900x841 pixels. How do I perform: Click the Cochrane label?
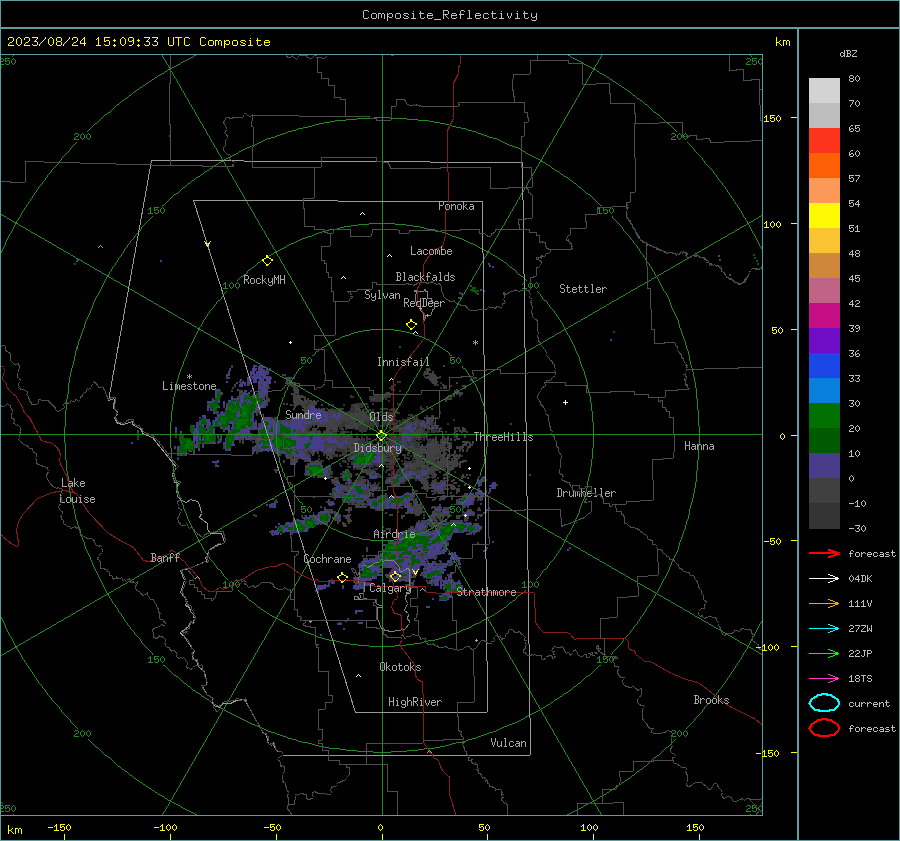click(x=327, y=559)
